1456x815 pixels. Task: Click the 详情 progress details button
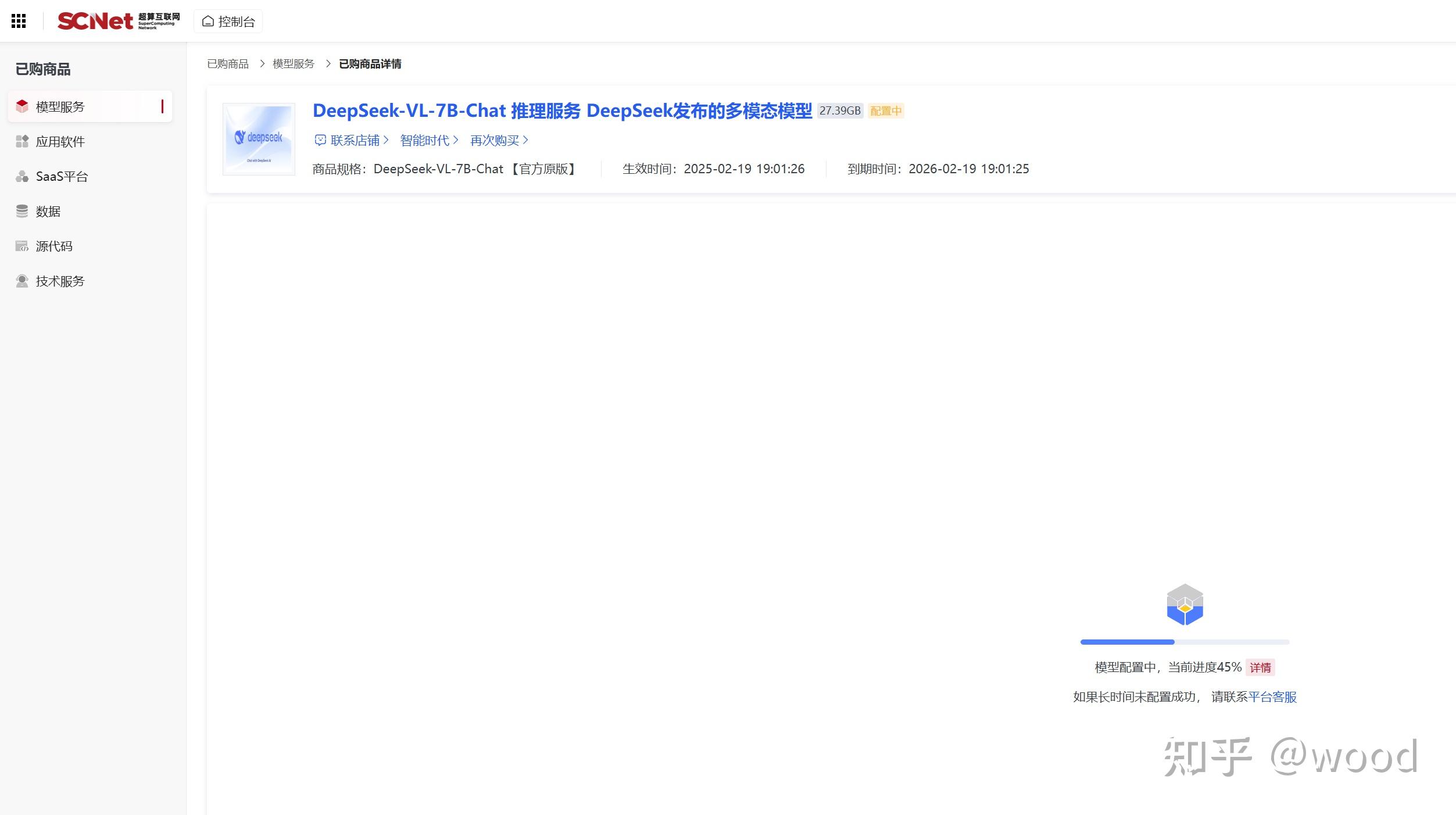point(1261,667)
